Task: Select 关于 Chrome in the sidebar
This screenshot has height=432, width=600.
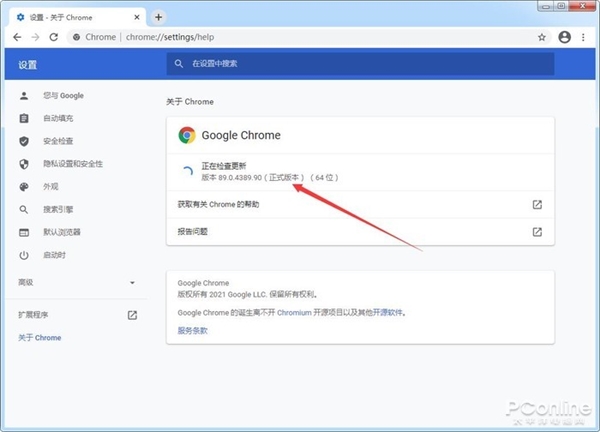Action: click(x=40, y=337)
